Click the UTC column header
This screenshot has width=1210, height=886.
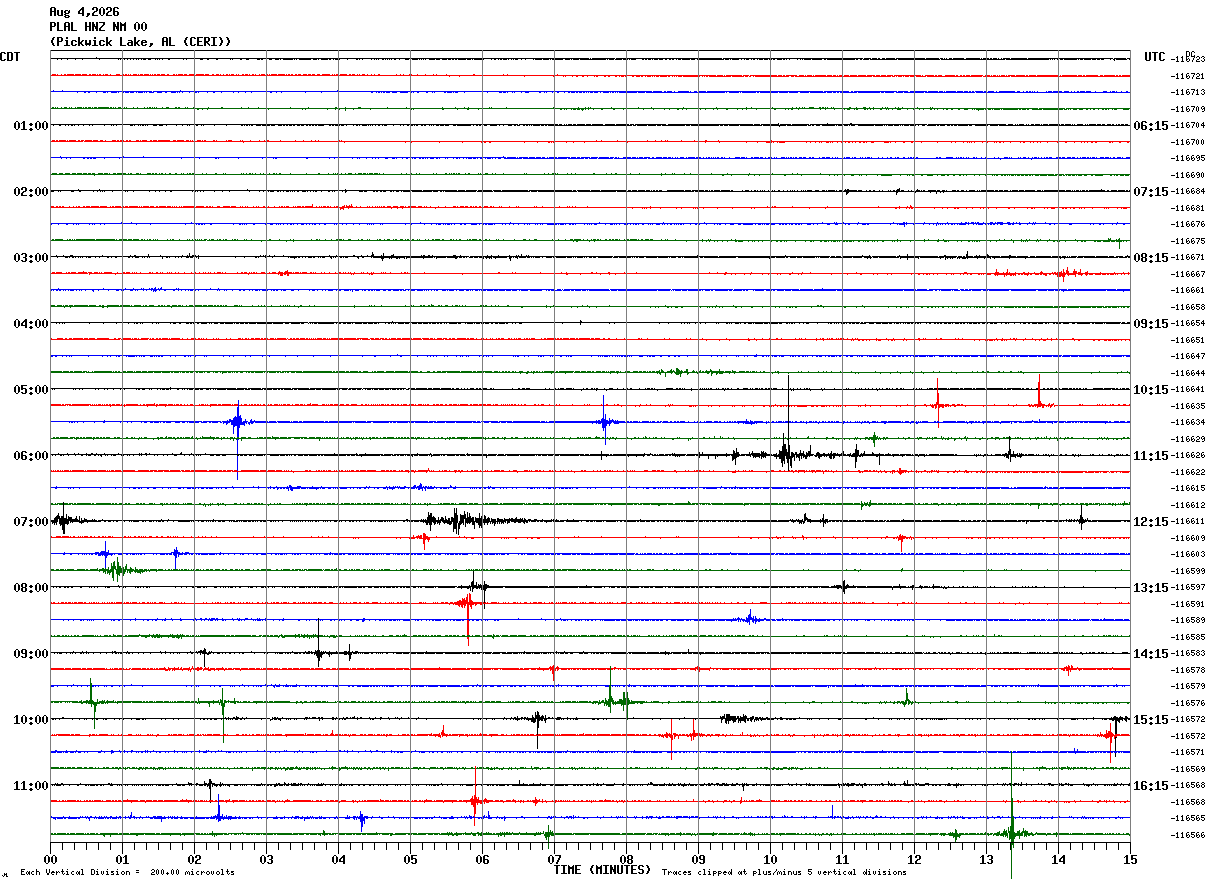tap(1155, 57)
